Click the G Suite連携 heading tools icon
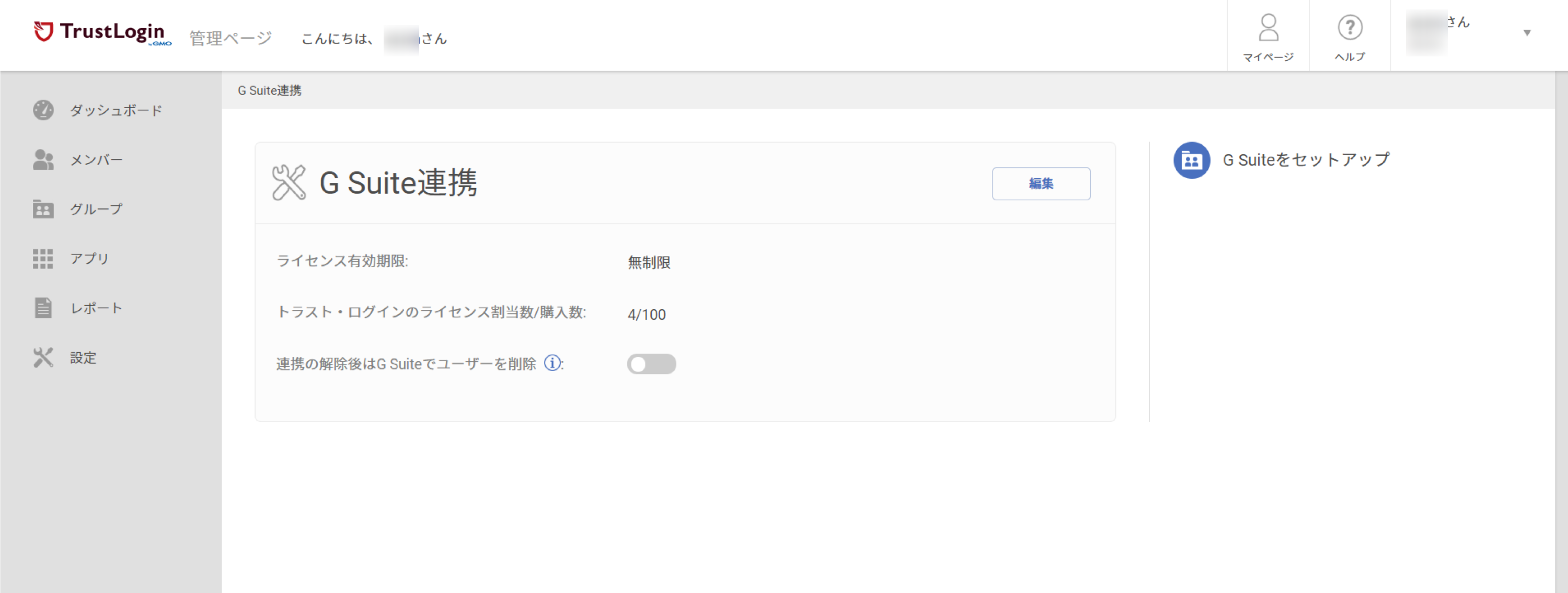 pyautogui.click(x=289, y=182)
